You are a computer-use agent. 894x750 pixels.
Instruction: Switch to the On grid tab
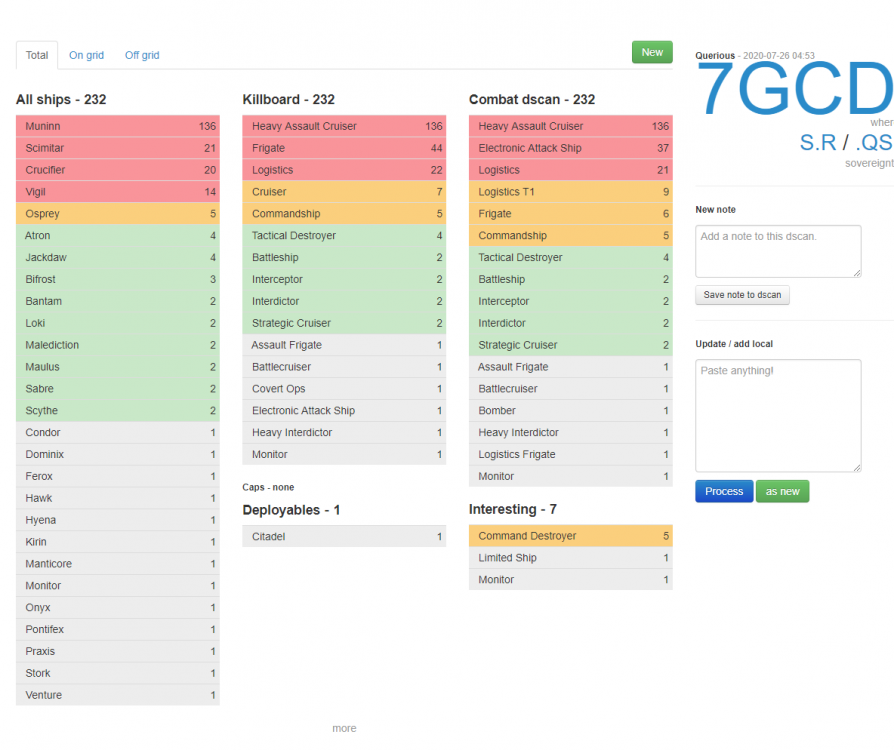[86, 55]
